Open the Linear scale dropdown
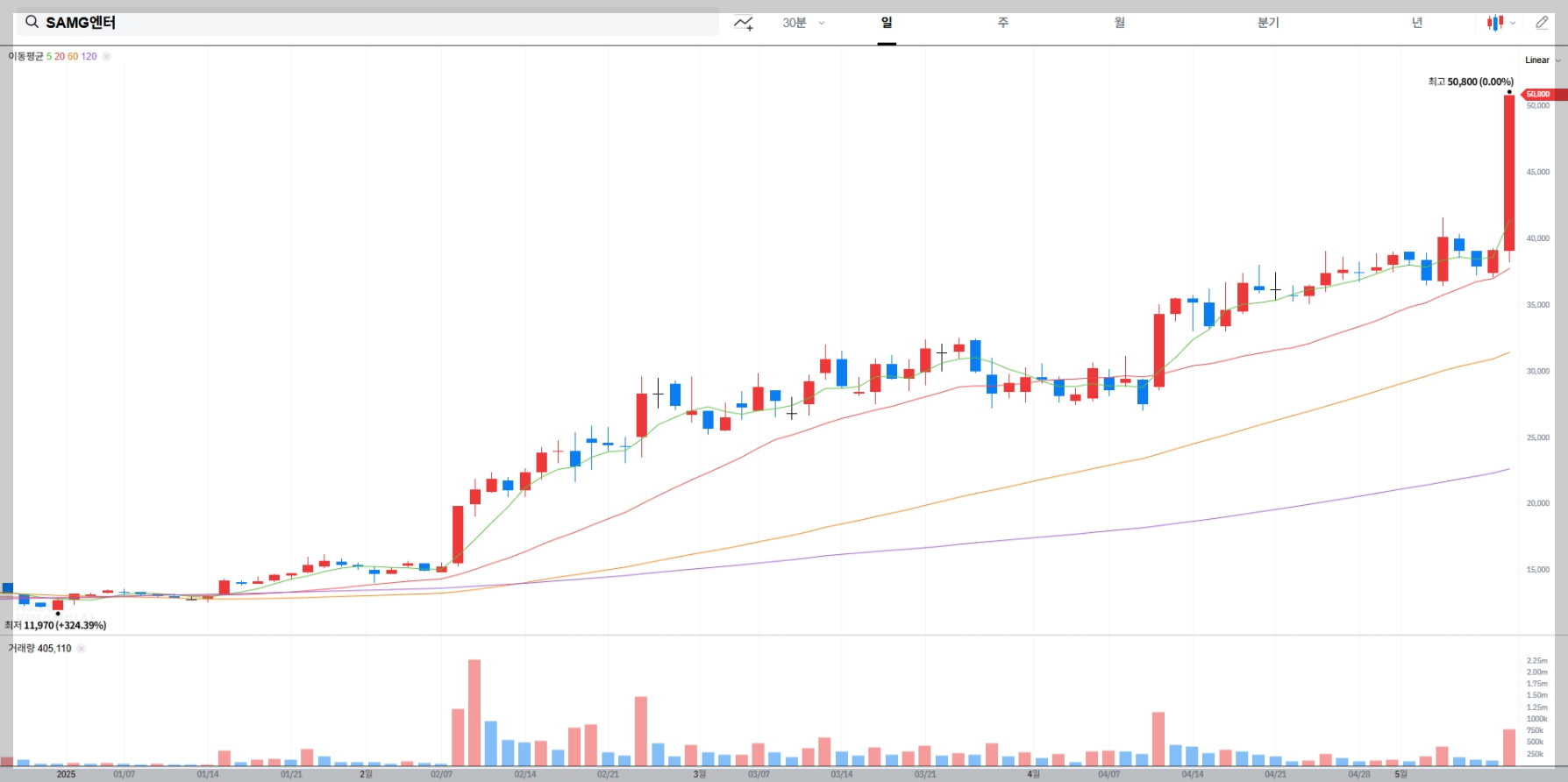This screenshot has width=1568, height=782. pyautogui.click(x=1543, y=60)
